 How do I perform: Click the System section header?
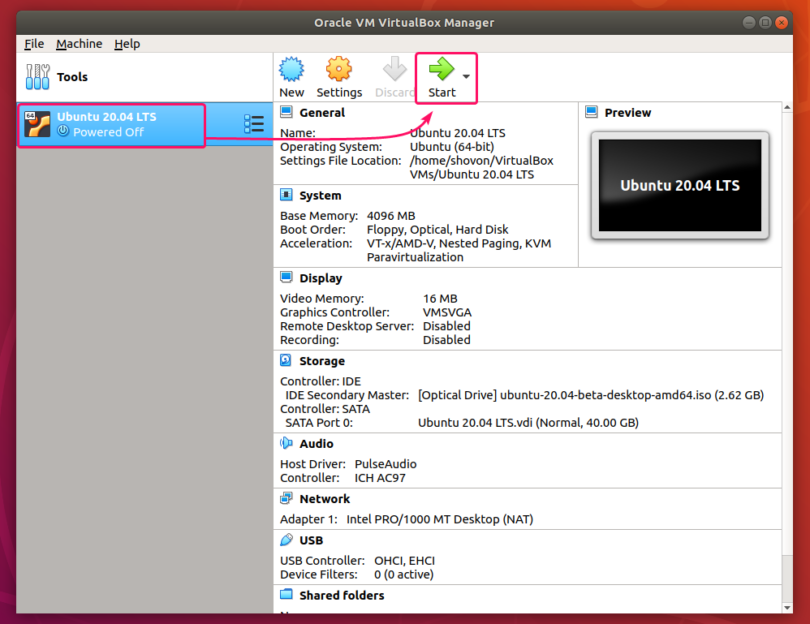[x=320, y=196]
